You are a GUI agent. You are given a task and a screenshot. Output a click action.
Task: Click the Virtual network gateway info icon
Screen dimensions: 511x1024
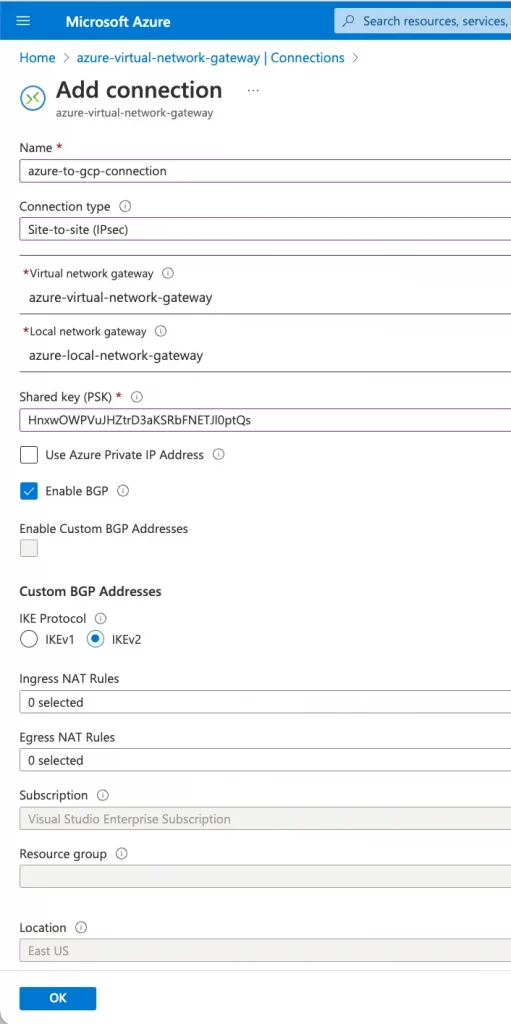click(x=168, y=273)
